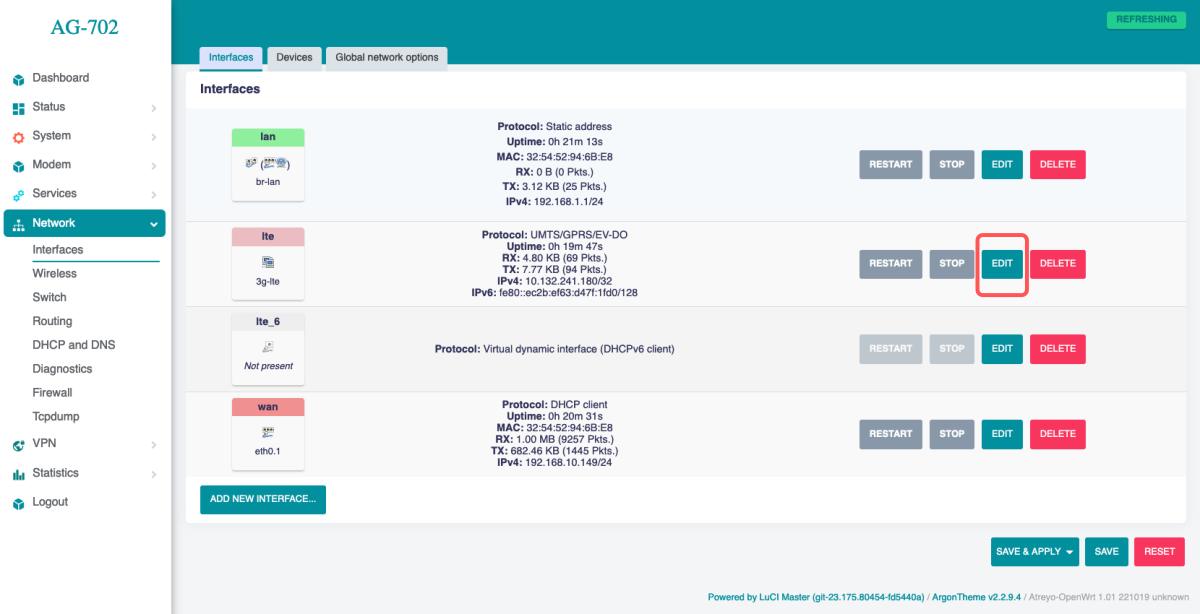The image size is (1200, 614).
Task: Expand the VPN submenu arrow
Action: coord(154,445)
